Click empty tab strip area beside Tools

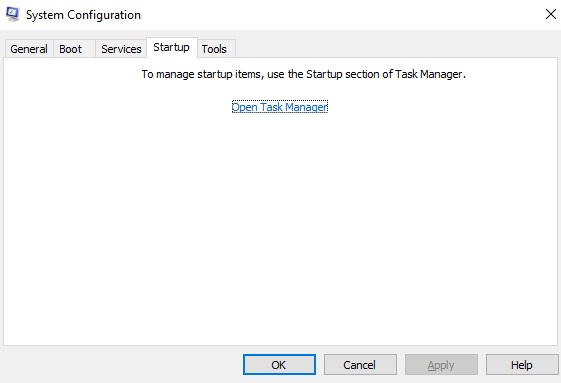[x=395, y=48]
